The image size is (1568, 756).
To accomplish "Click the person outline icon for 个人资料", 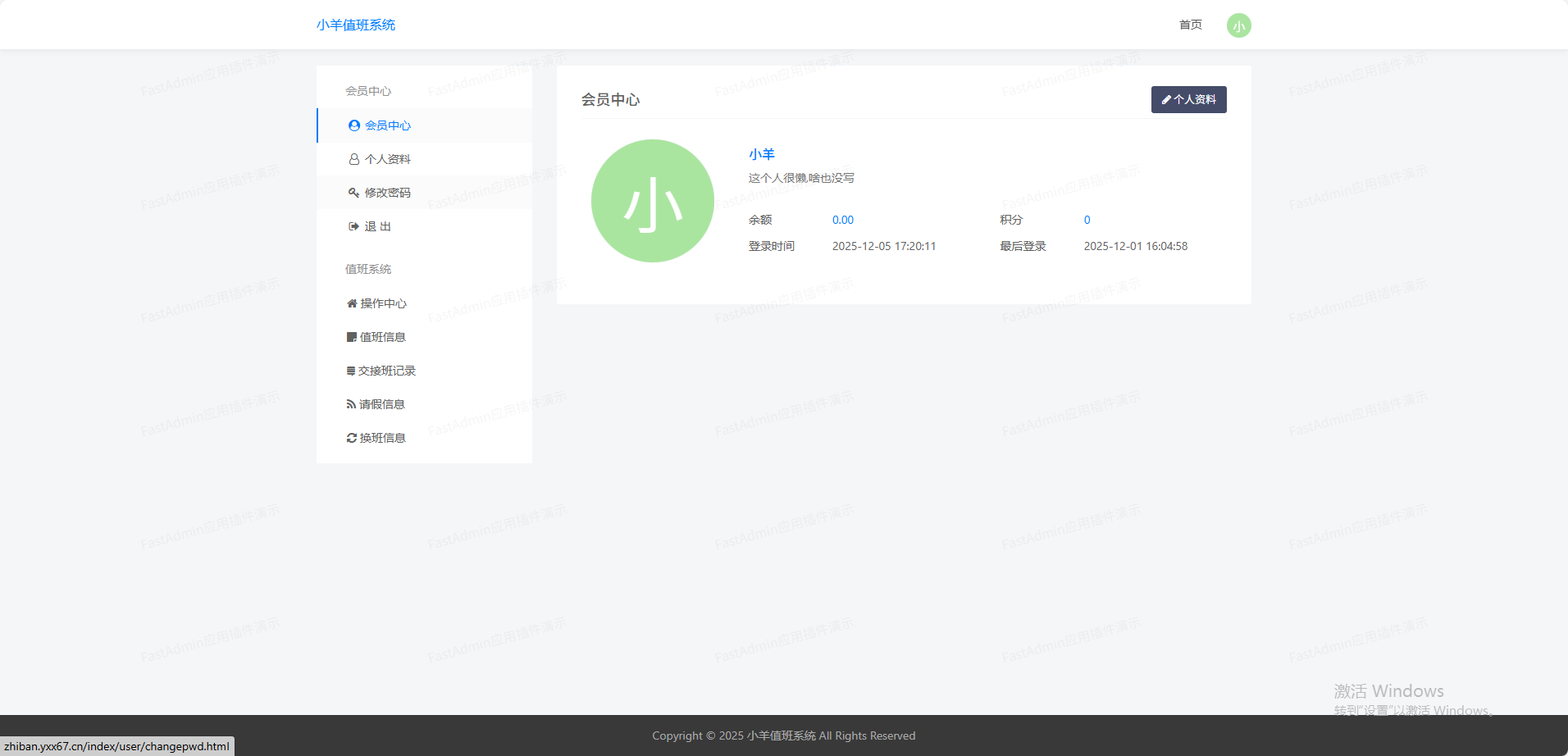I will point(353,159).
